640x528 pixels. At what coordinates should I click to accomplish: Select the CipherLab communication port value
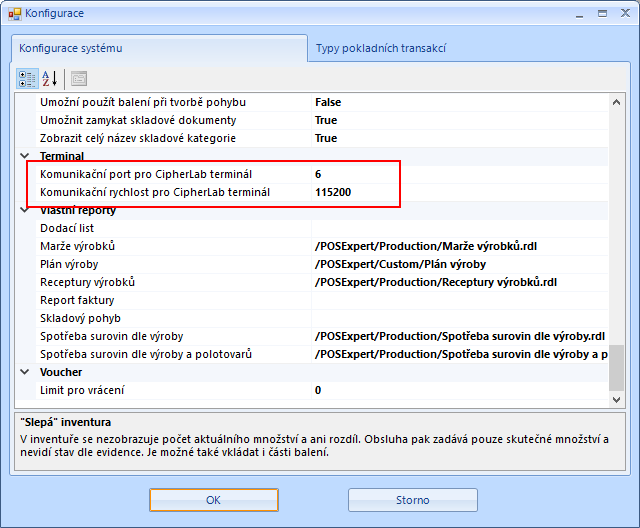460,174
